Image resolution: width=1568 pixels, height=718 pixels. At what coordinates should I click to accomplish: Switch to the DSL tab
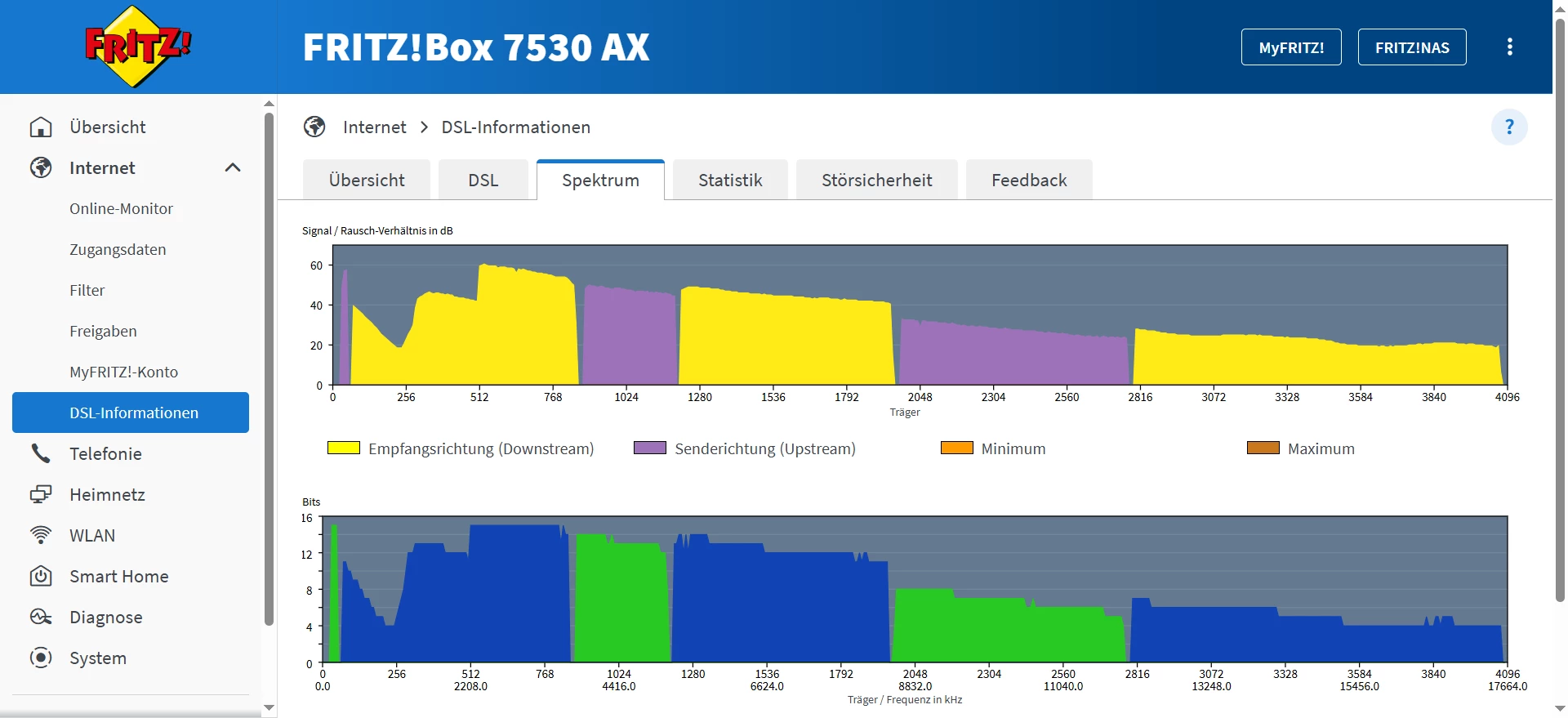(483, 180)
